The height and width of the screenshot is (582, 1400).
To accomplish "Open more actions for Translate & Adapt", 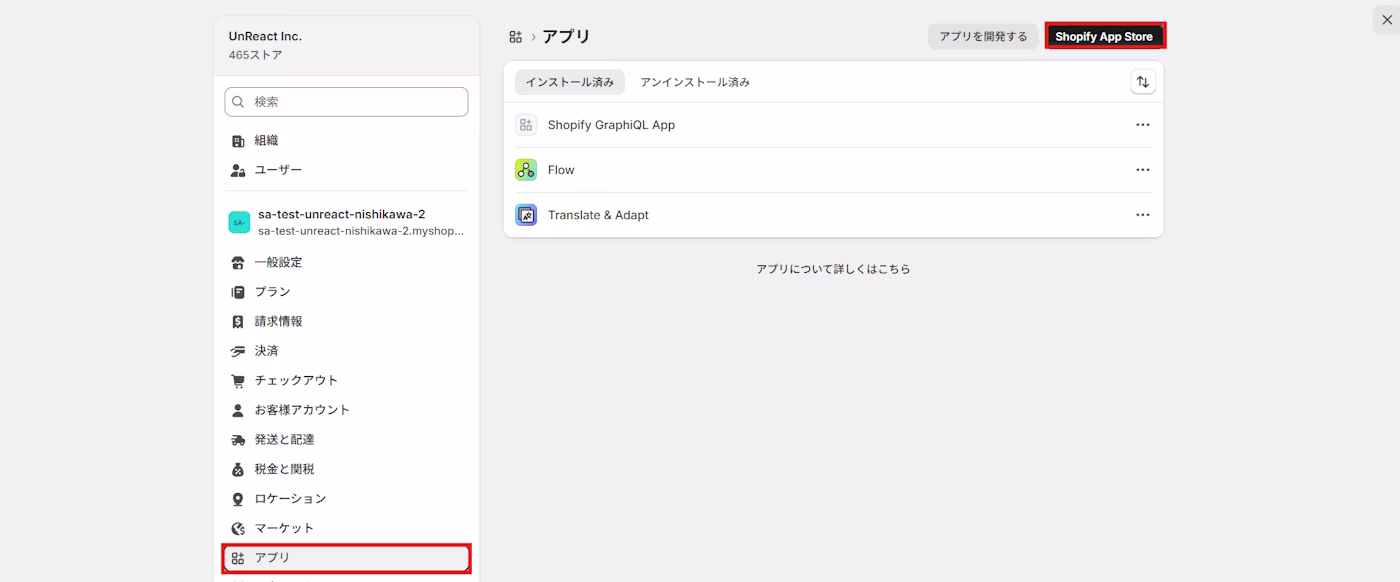I will (1143, 215).
